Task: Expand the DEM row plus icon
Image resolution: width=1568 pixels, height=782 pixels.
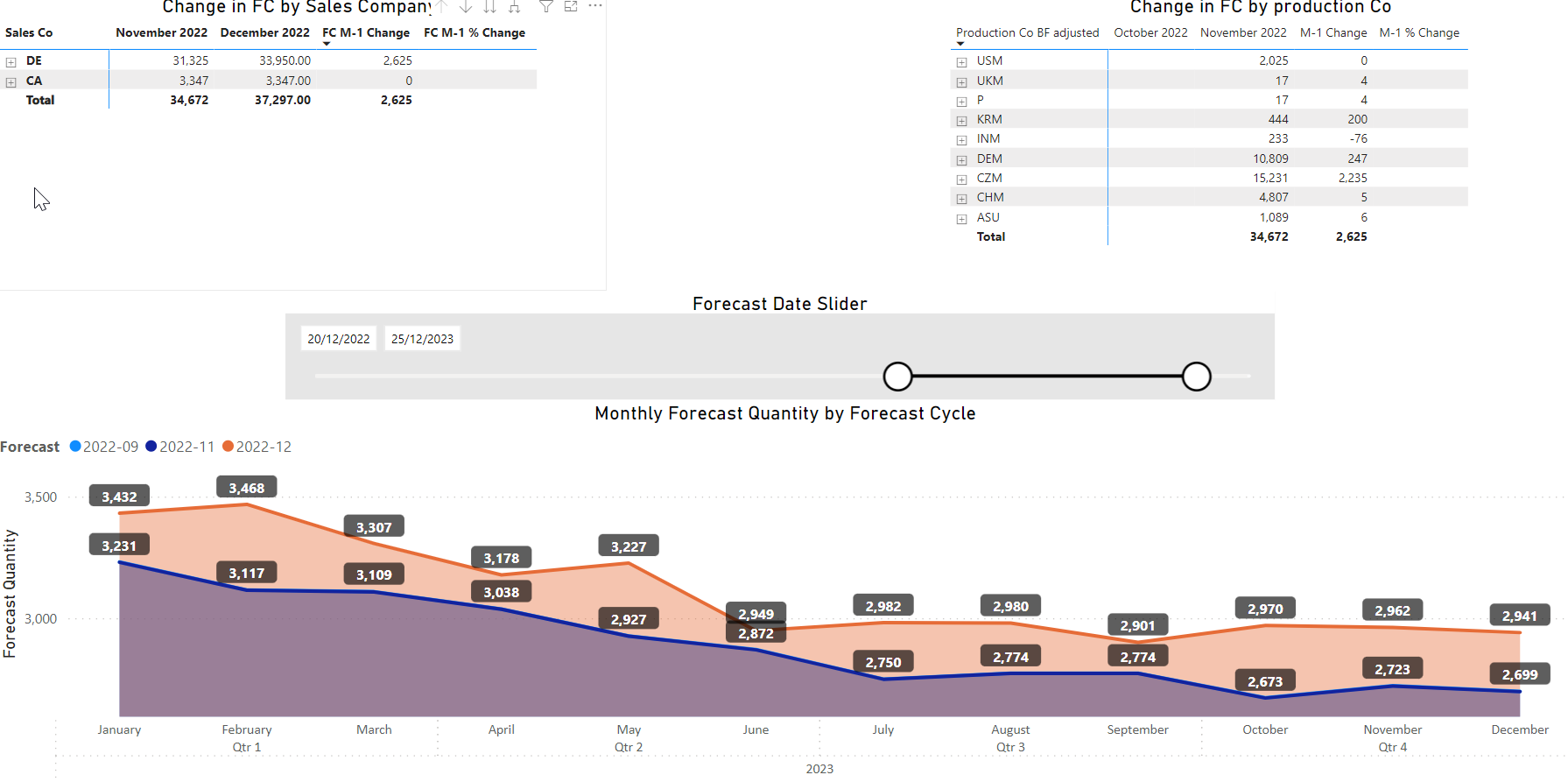Action: tap(962, 160)
